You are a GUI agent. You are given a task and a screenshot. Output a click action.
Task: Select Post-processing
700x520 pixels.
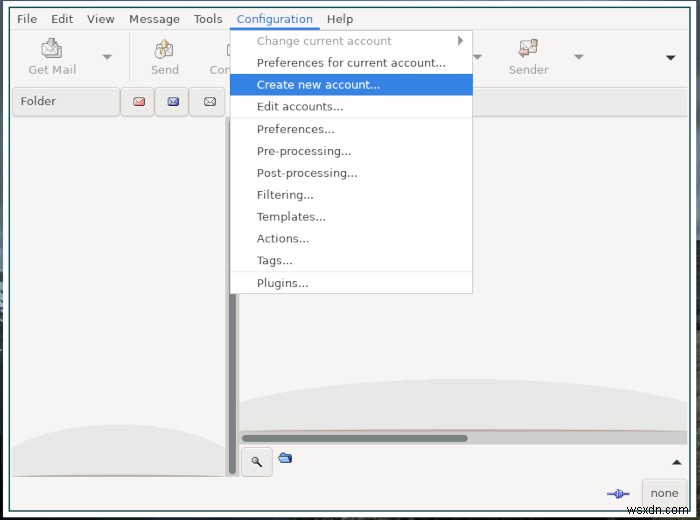(351, 173)
